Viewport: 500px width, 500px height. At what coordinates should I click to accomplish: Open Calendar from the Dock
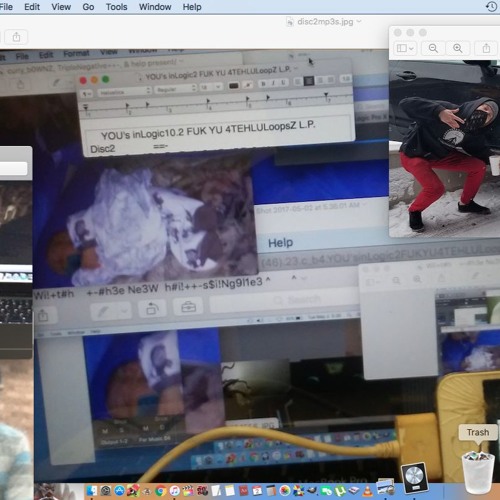tap(257, 491)
